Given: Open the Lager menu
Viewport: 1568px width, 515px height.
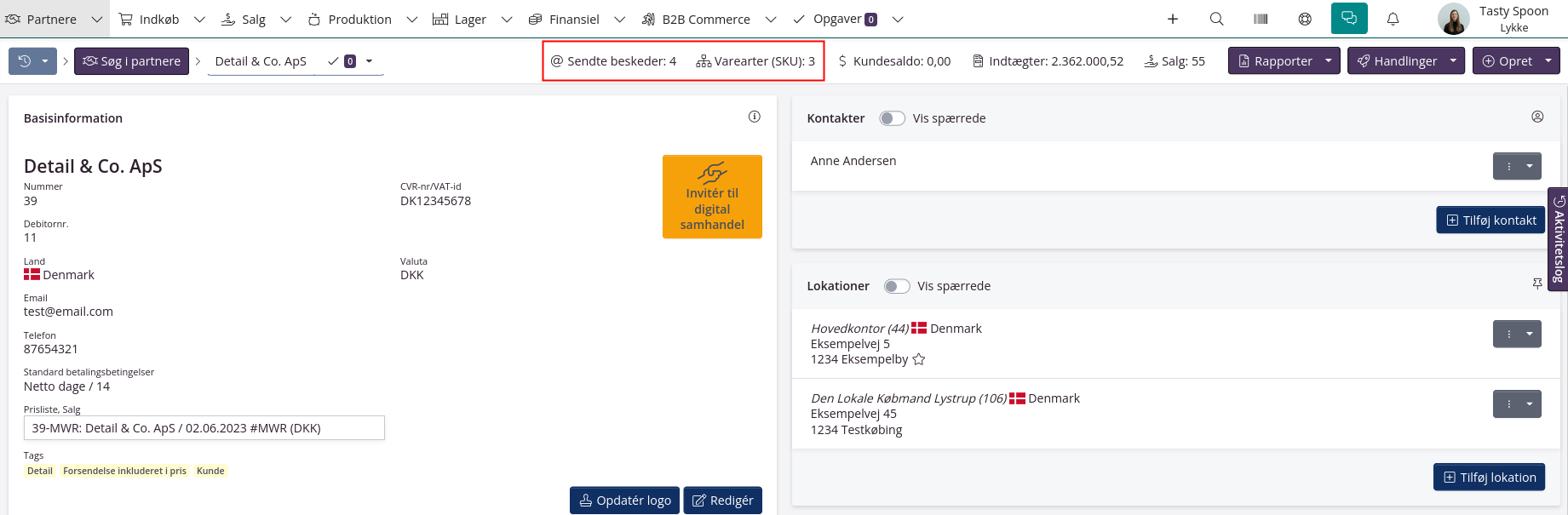Looking at the screenshot, I should [x=460, y=19].
